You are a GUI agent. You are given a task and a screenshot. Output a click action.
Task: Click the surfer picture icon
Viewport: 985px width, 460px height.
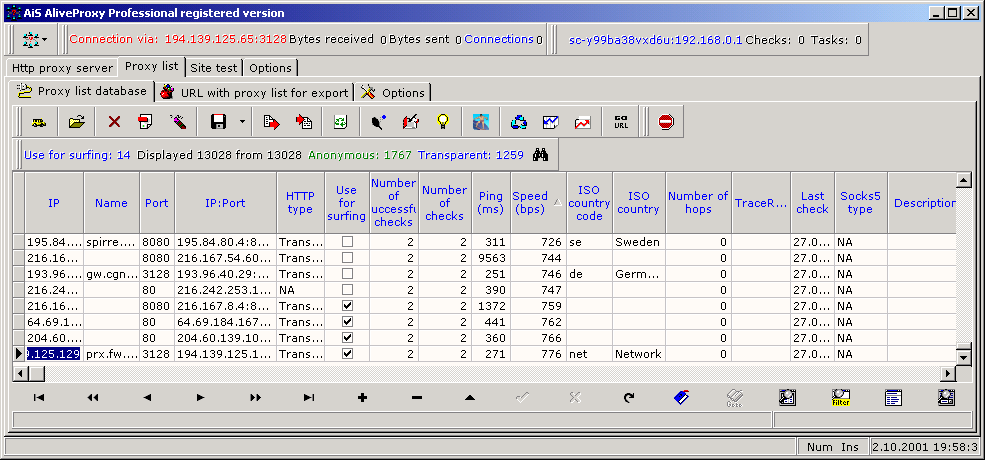tap(481, 122)
